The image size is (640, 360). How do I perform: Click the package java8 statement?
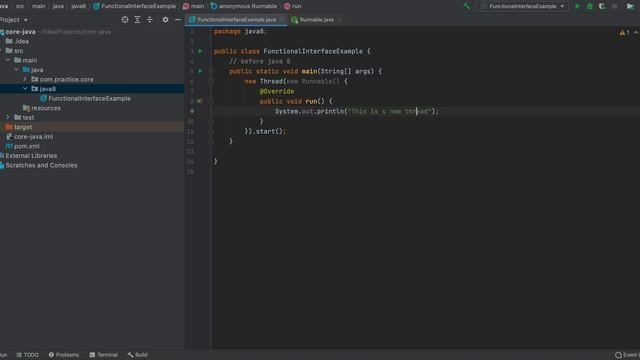[240, 31]
